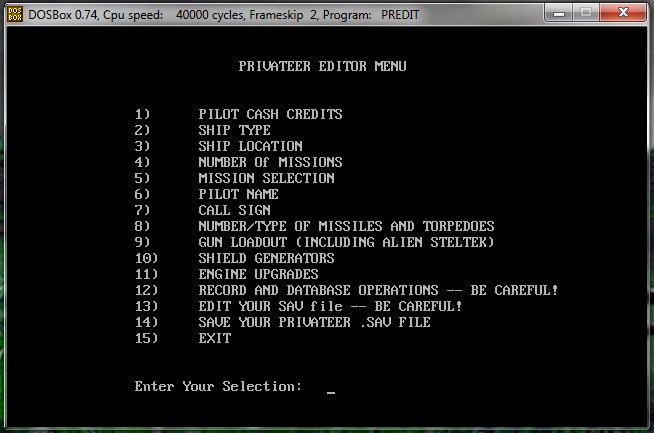The image size is (654, 433).
Task: Click menu line SHIP TYPE
Action: click(234, 130)
